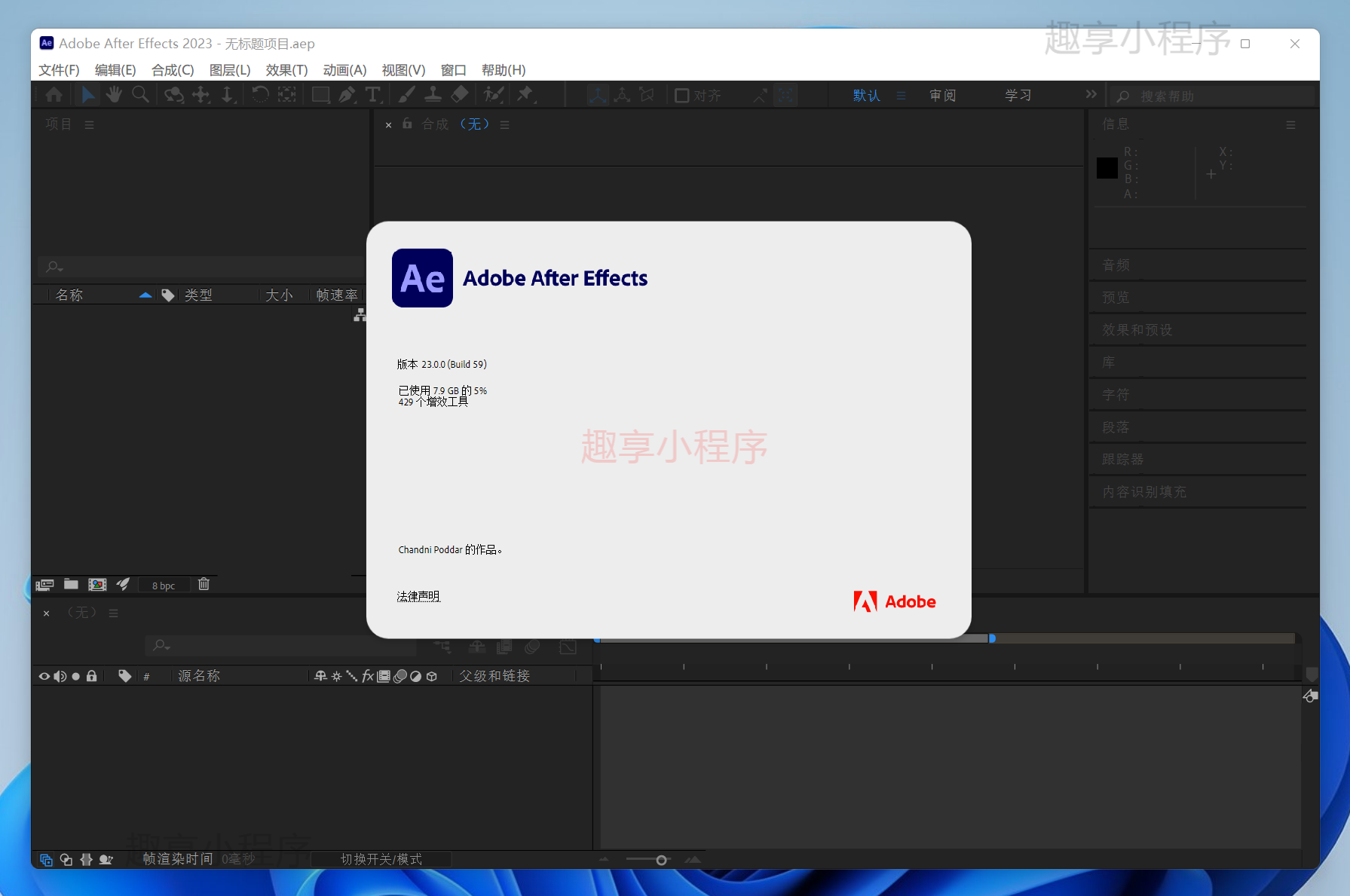The width and height of the screenshot is (1350, 896).
Task: Select the Hand tool
Action: tap(114, 95)
